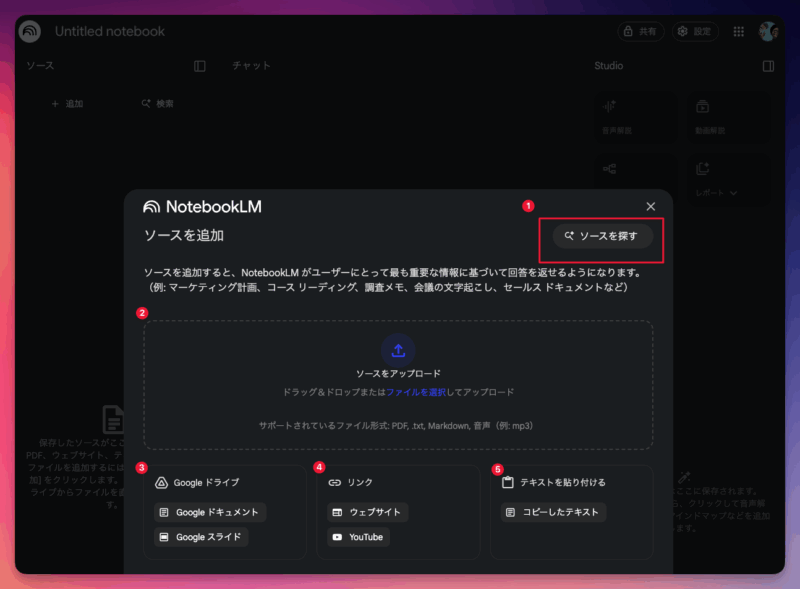Select the Studio panel heading
Viewport: 800px width, 589px height.
point(609,65)
